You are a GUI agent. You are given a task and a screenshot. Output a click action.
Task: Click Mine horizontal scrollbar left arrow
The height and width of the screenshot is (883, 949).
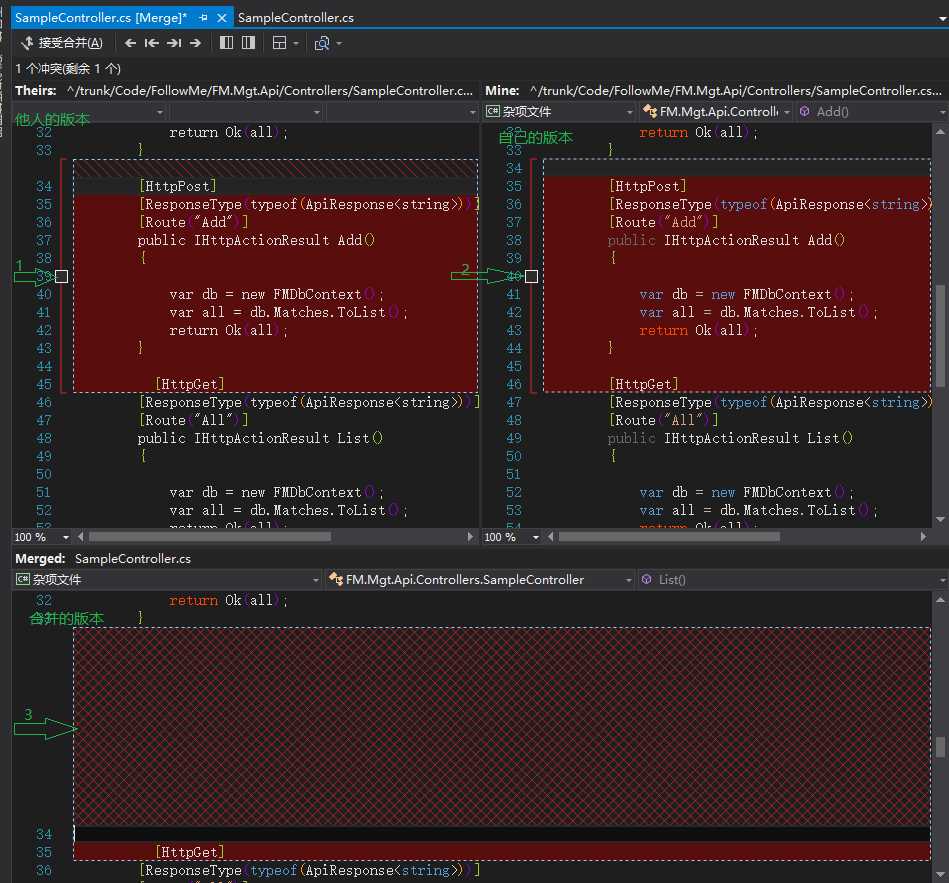click(x=551, y=537)
